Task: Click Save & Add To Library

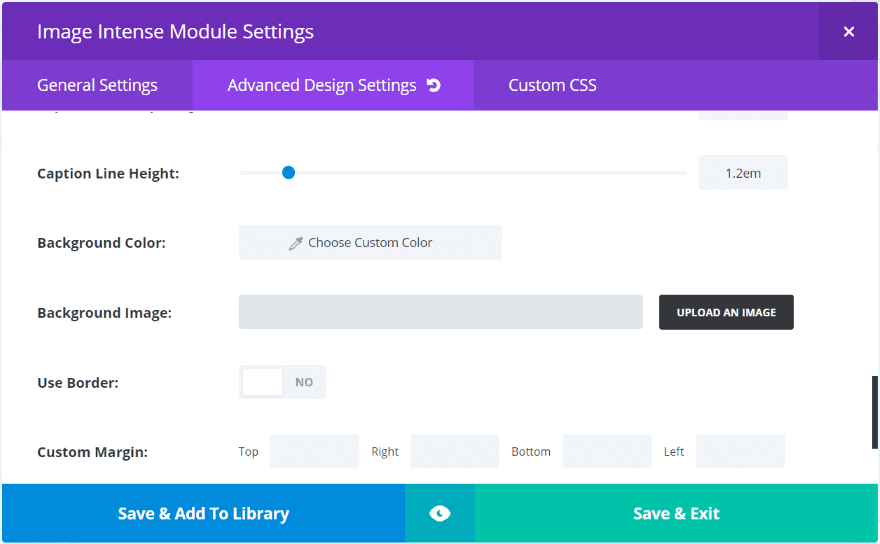Action: point(203,513)
